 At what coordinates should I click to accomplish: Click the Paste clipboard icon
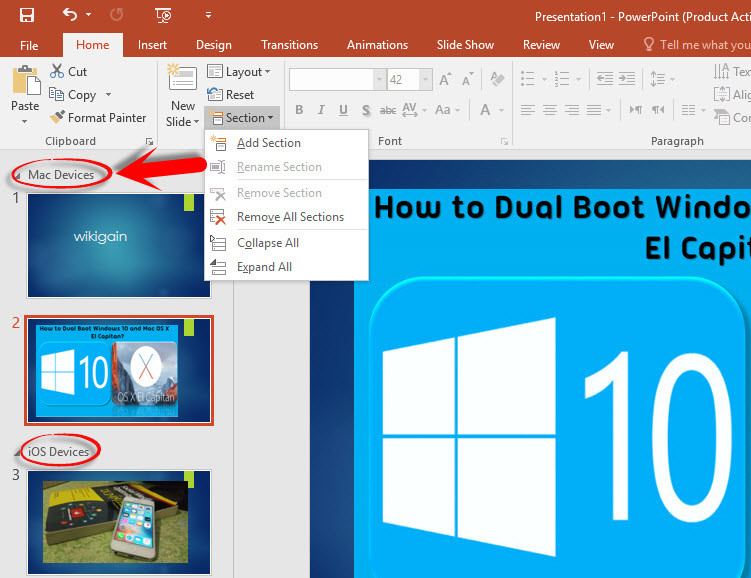point(26,81)
